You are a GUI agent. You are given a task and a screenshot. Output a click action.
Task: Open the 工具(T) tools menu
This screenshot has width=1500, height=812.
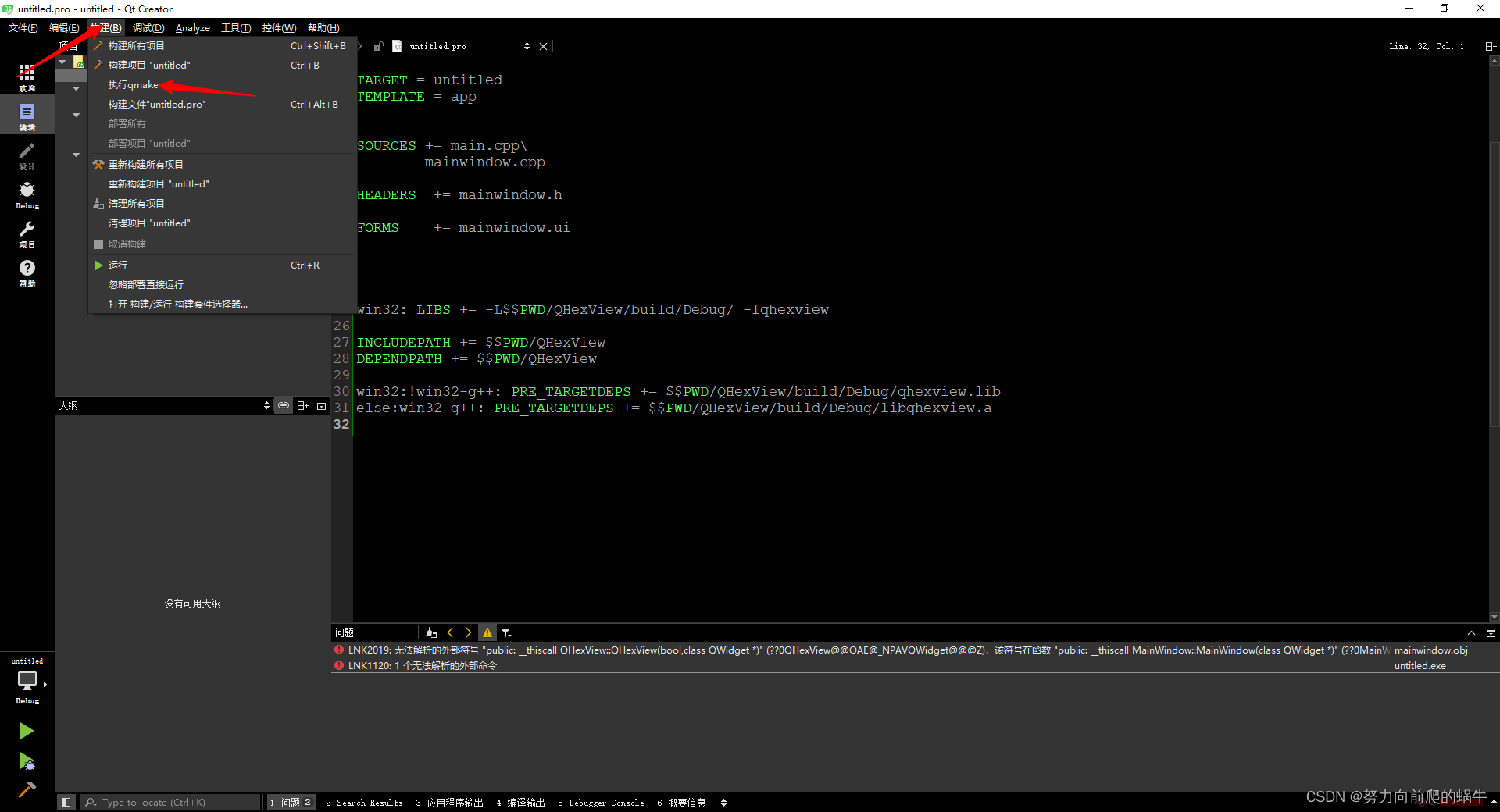(x=236, y=27)
